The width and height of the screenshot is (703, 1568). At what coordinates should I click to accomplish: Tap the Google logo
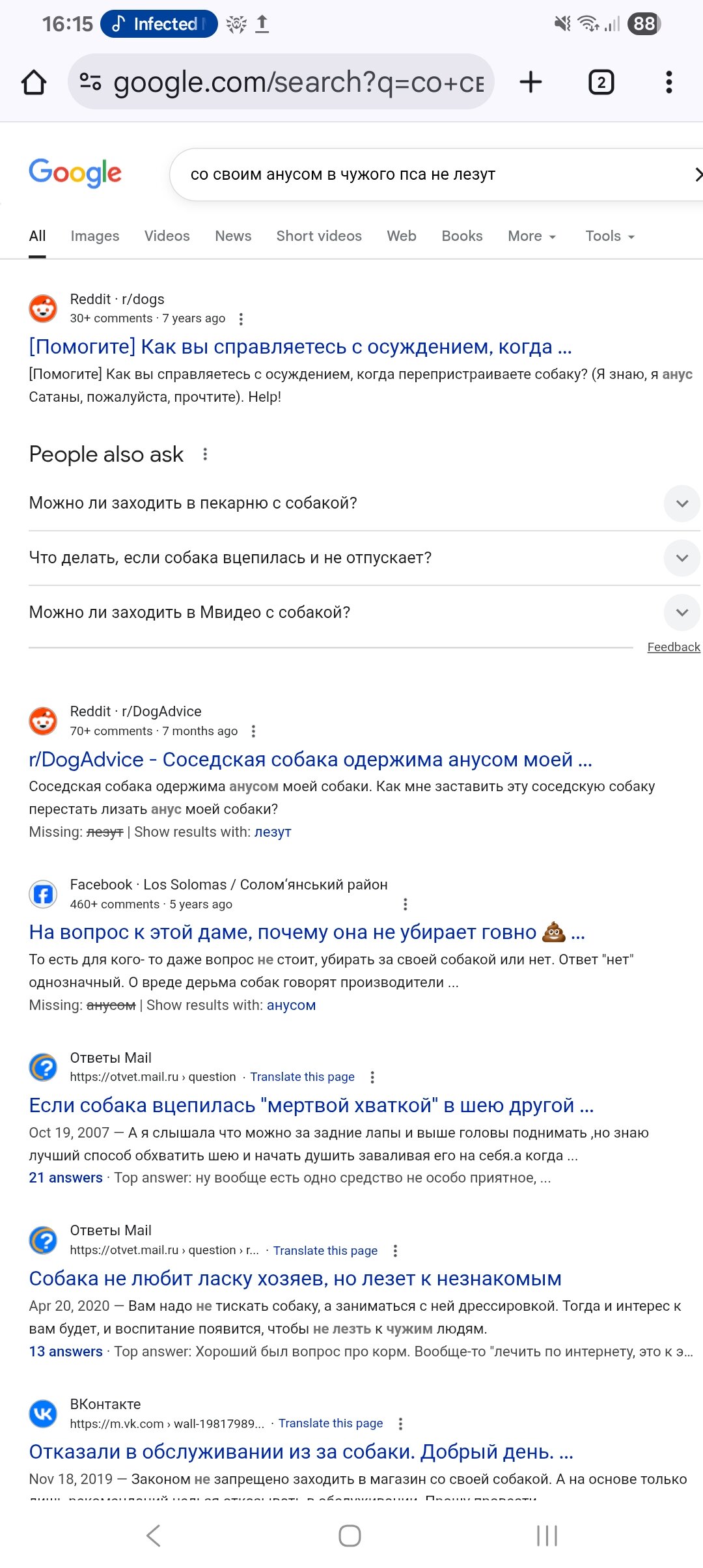click(75, 173)
